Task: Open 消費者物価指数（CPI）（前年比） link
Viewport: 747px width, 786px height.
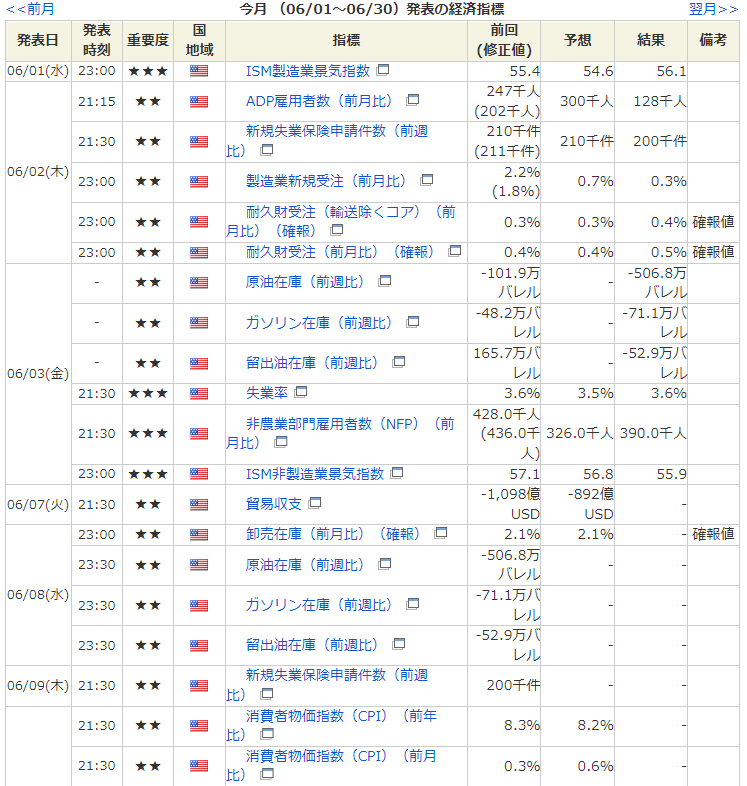Action: coord(331,725)
